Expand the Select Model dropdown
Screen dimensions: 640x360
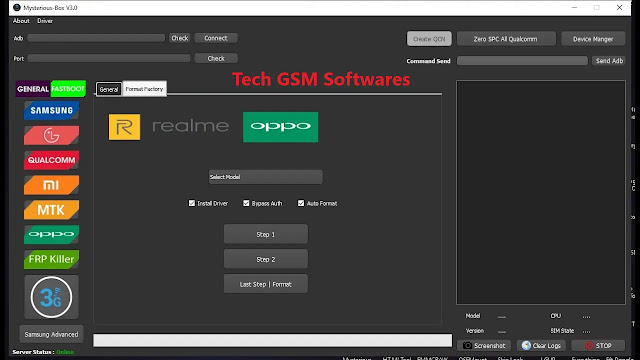tap(266, 177)
